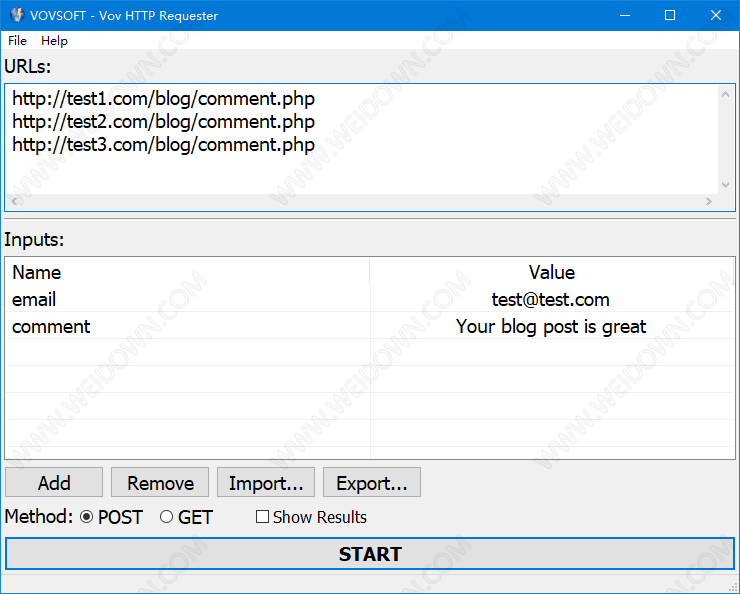Open the Help menu

point(54,41)
